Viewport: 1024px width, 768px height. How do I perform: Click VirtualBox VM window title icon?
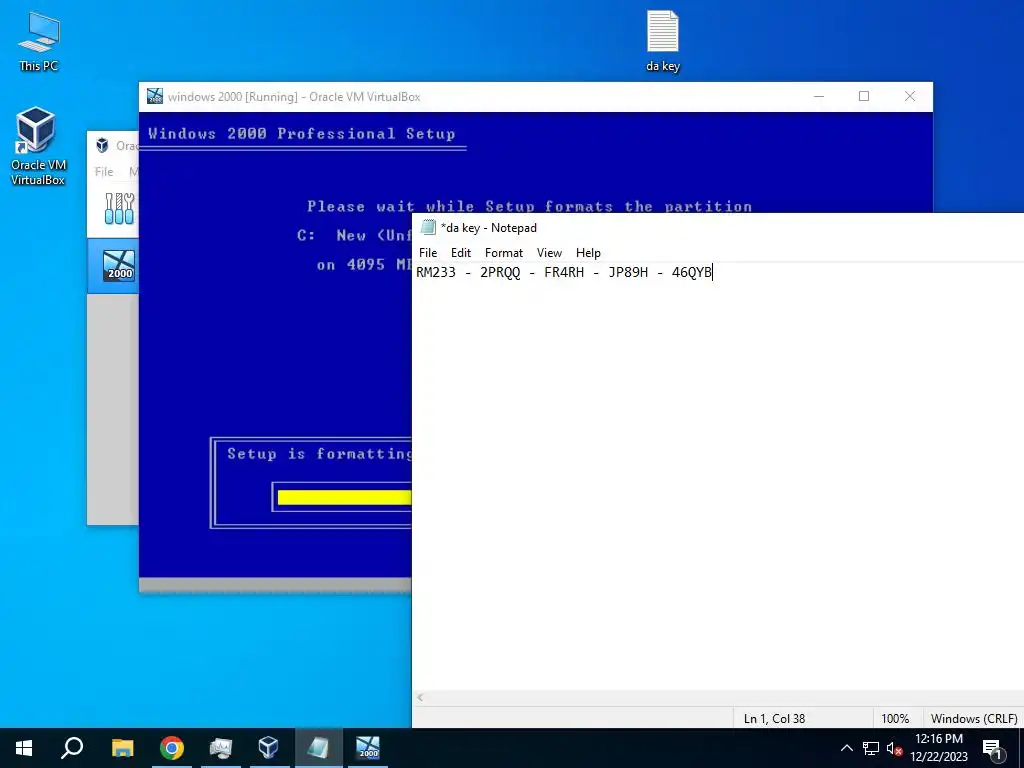(x=155, y=97)
